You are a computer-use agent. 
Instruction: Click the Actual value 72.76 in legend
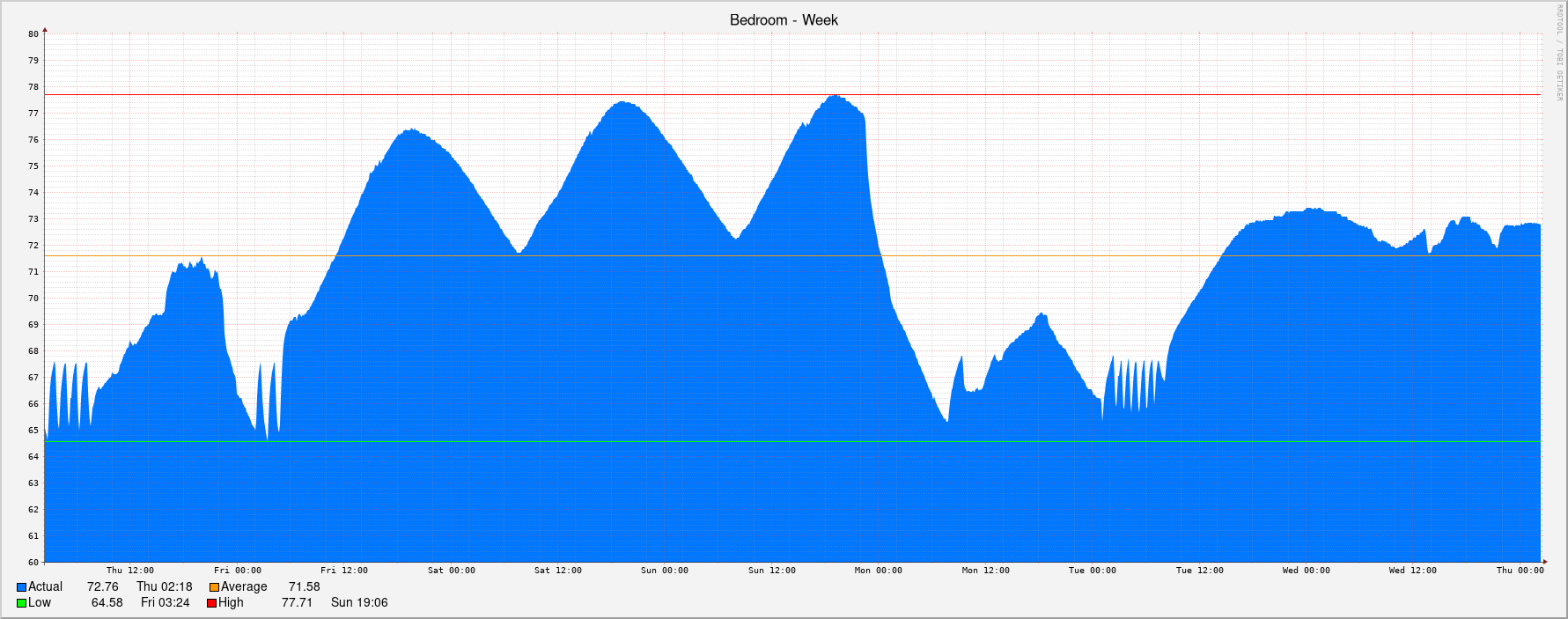click(102, 587)
